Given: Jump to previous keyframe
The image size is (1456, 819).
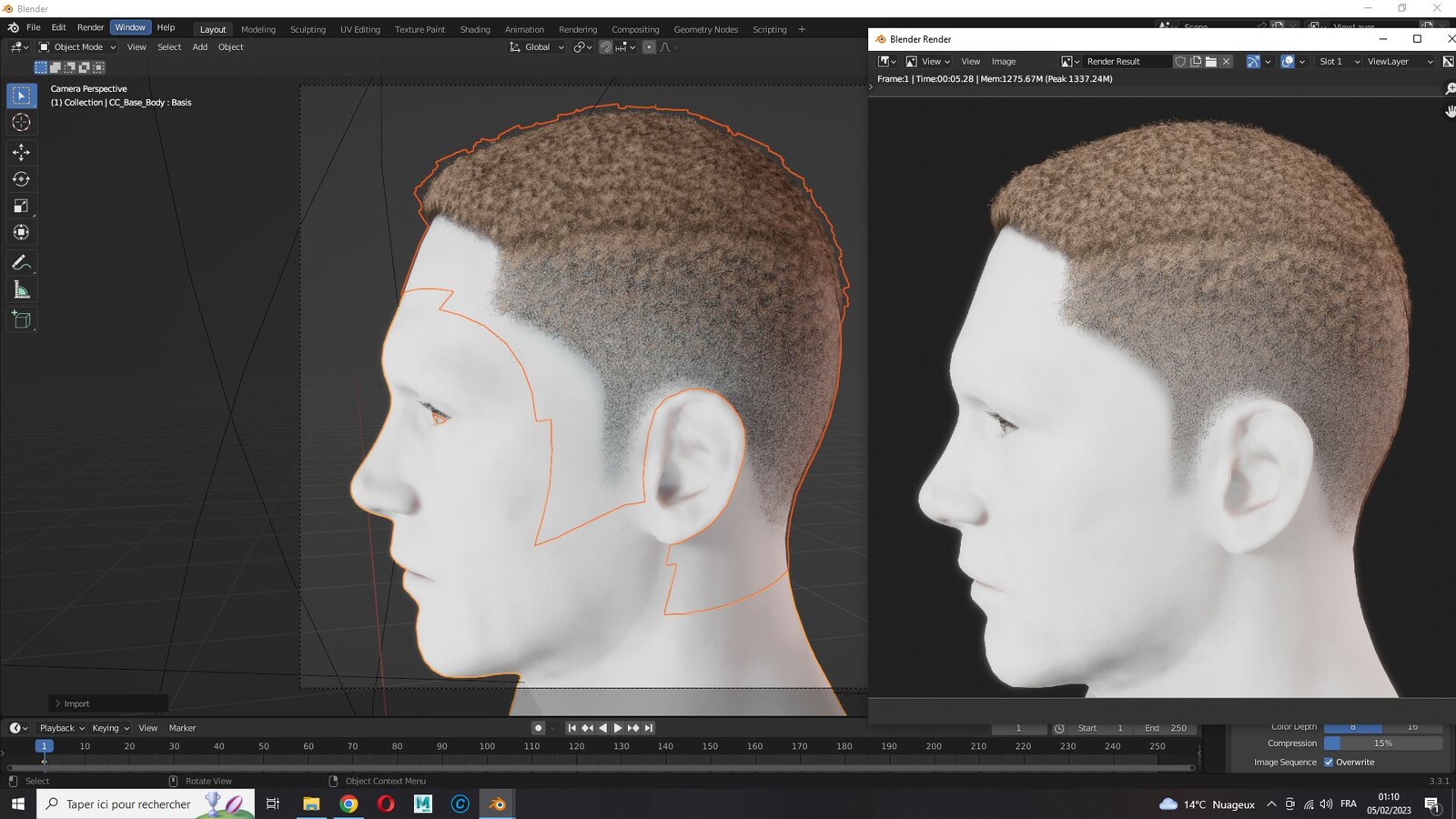Looking at the screenshot, I should tap(587, 728).
